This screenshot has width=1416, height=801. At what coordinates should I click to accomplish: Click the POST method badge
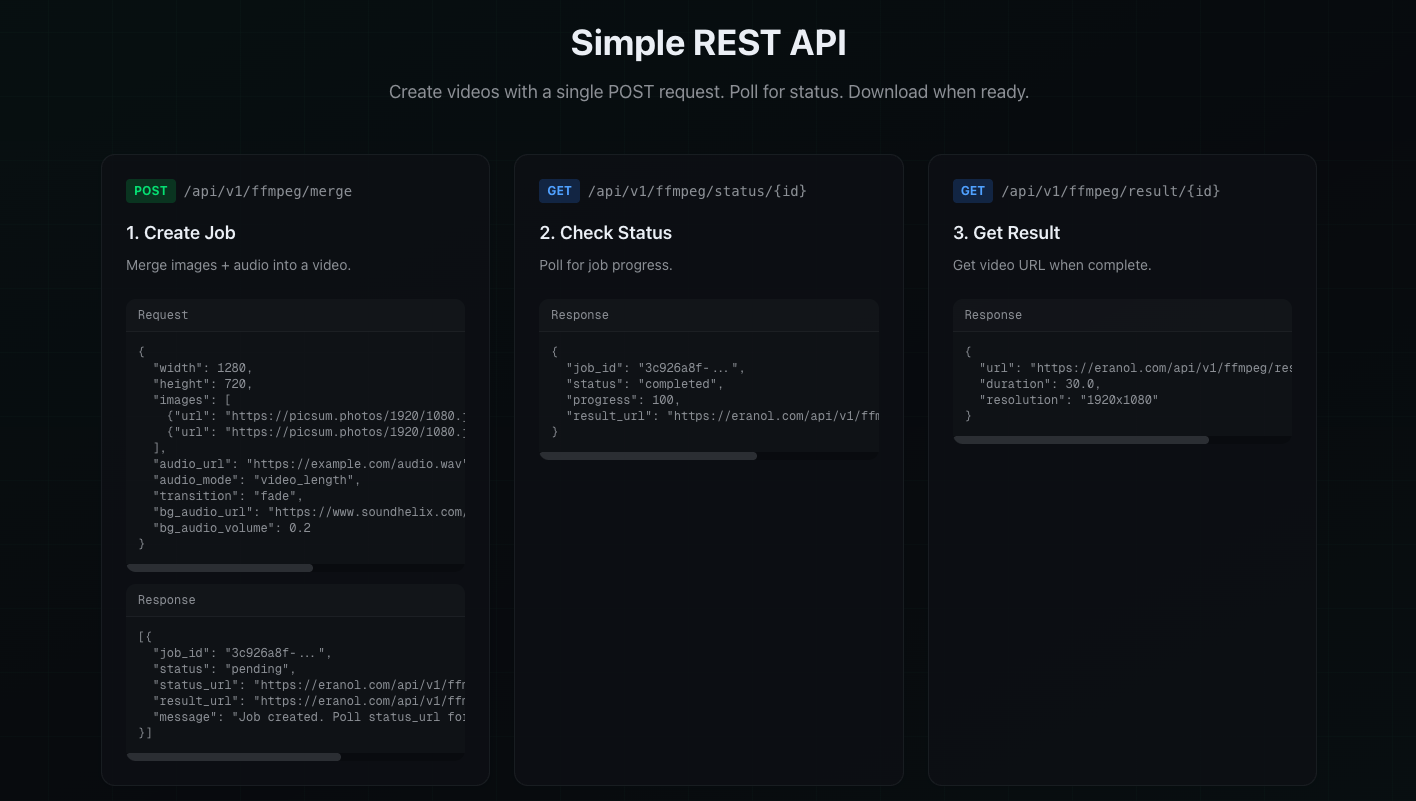pos(151,190)
